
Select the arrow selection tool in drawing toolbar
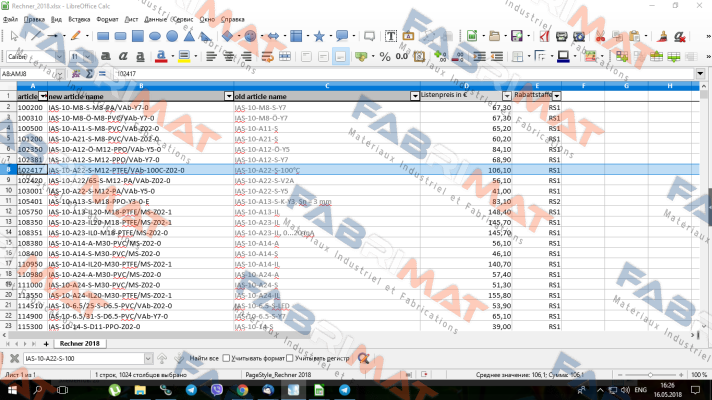pyautogui.click(x=14, y=36)
